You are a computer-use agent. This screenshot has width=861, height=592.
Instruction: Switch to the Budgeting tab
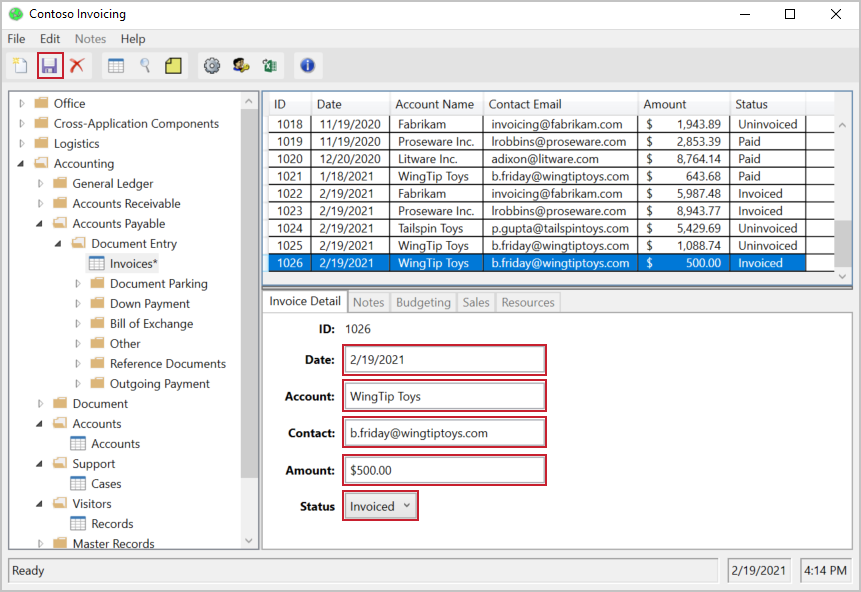coord(423,303)
